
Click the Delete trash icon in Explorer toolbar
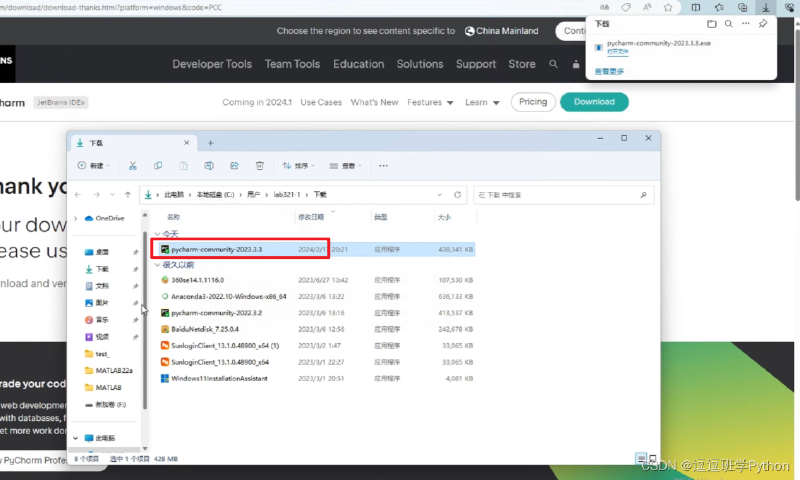260,166
